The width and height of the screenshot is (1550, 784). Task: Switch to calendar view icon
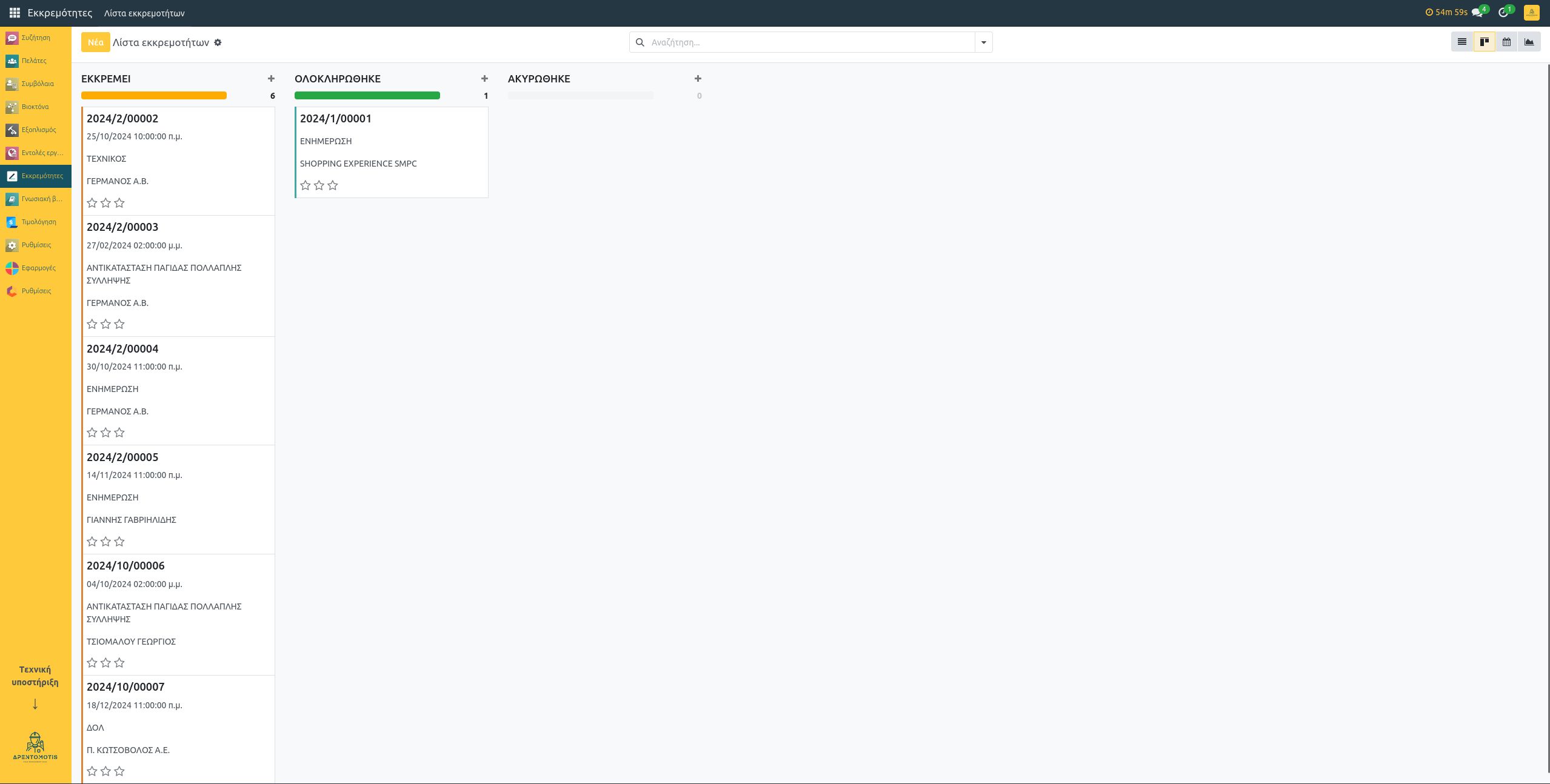1506,42
